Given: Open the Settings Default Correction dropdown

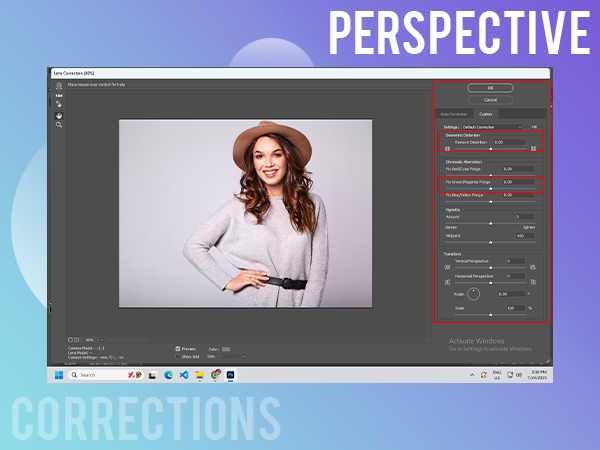Looking at the screenshot, I should coord(492,127).
